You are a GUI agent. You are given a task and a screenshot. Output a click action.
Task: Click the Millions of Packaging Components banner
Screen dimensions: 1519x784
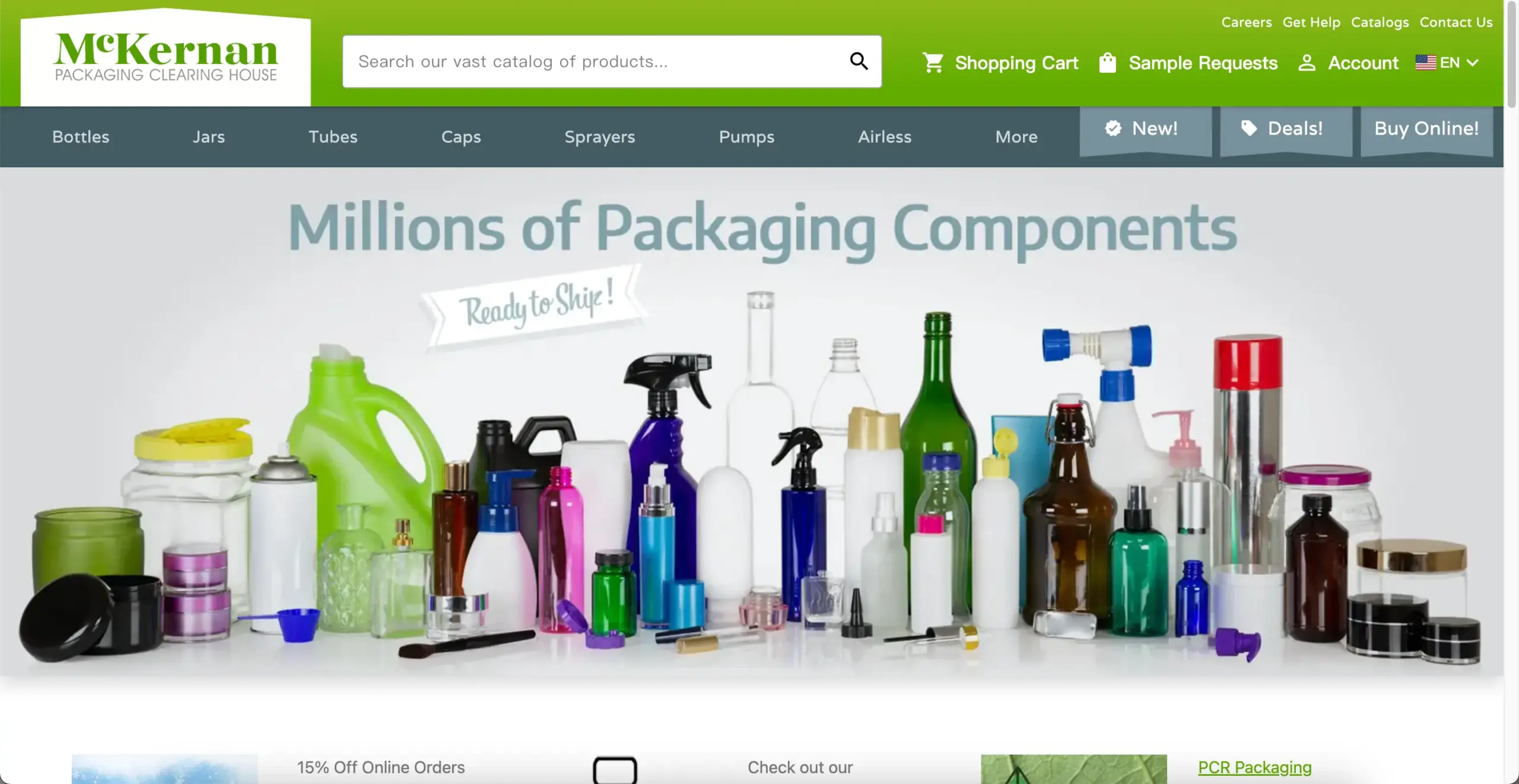click(752, 422)
